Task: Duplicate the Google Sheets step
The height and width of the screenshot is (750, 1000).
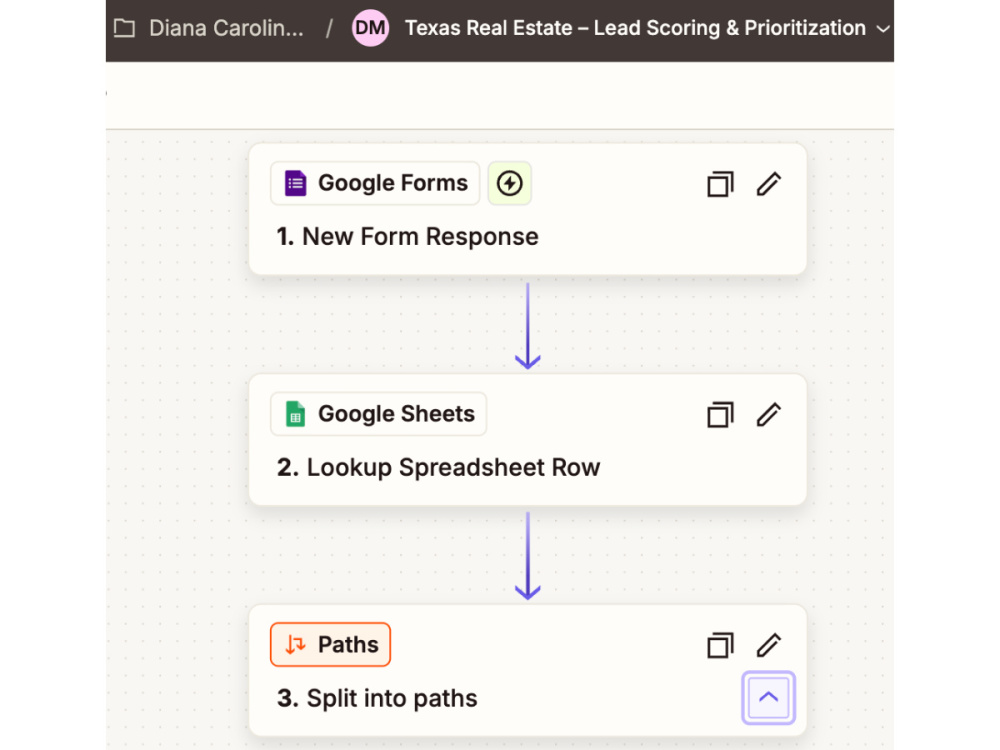Action: 721,415
